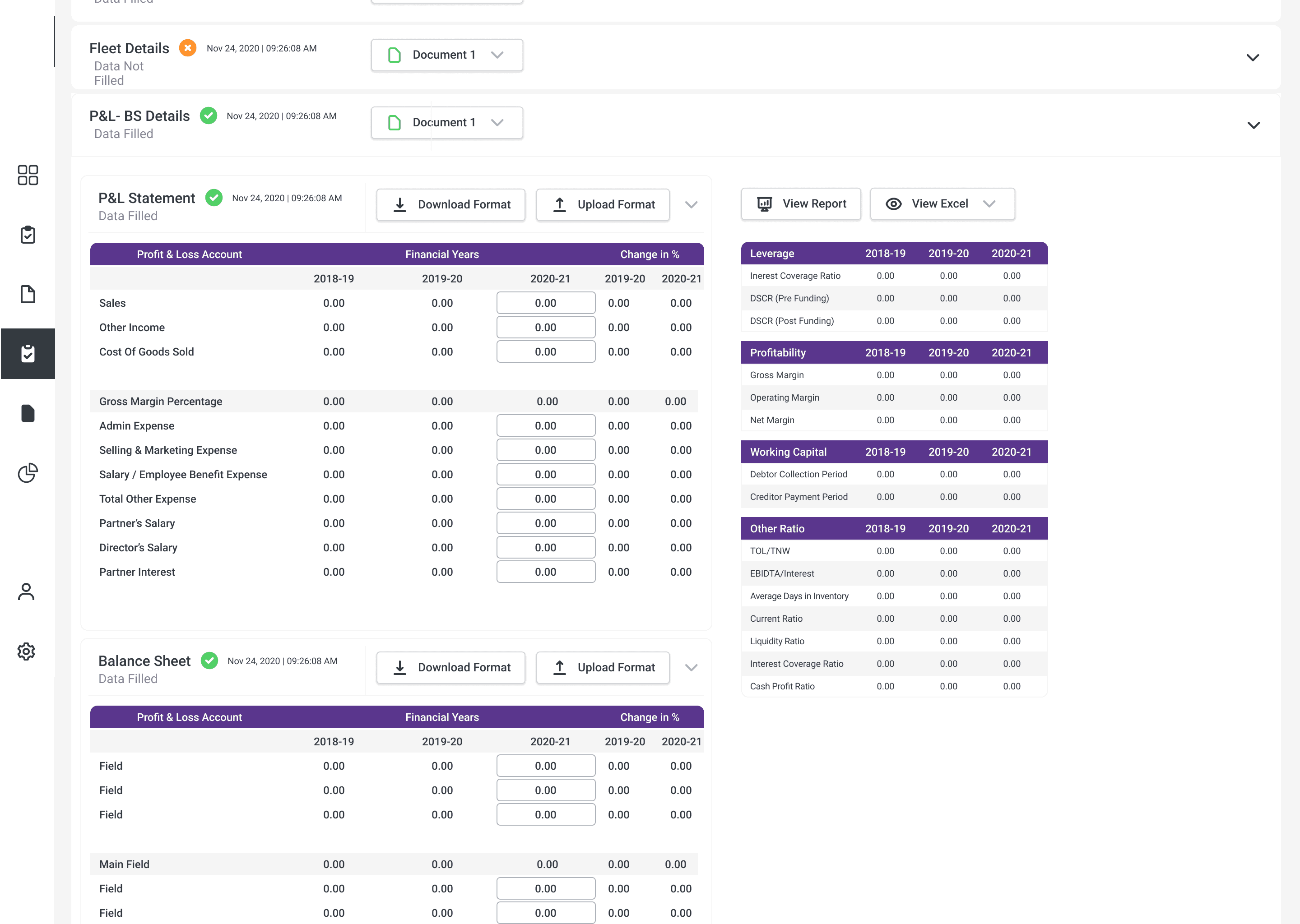Click the Leverage table header

pyautogui.click(x=894, y=253)
